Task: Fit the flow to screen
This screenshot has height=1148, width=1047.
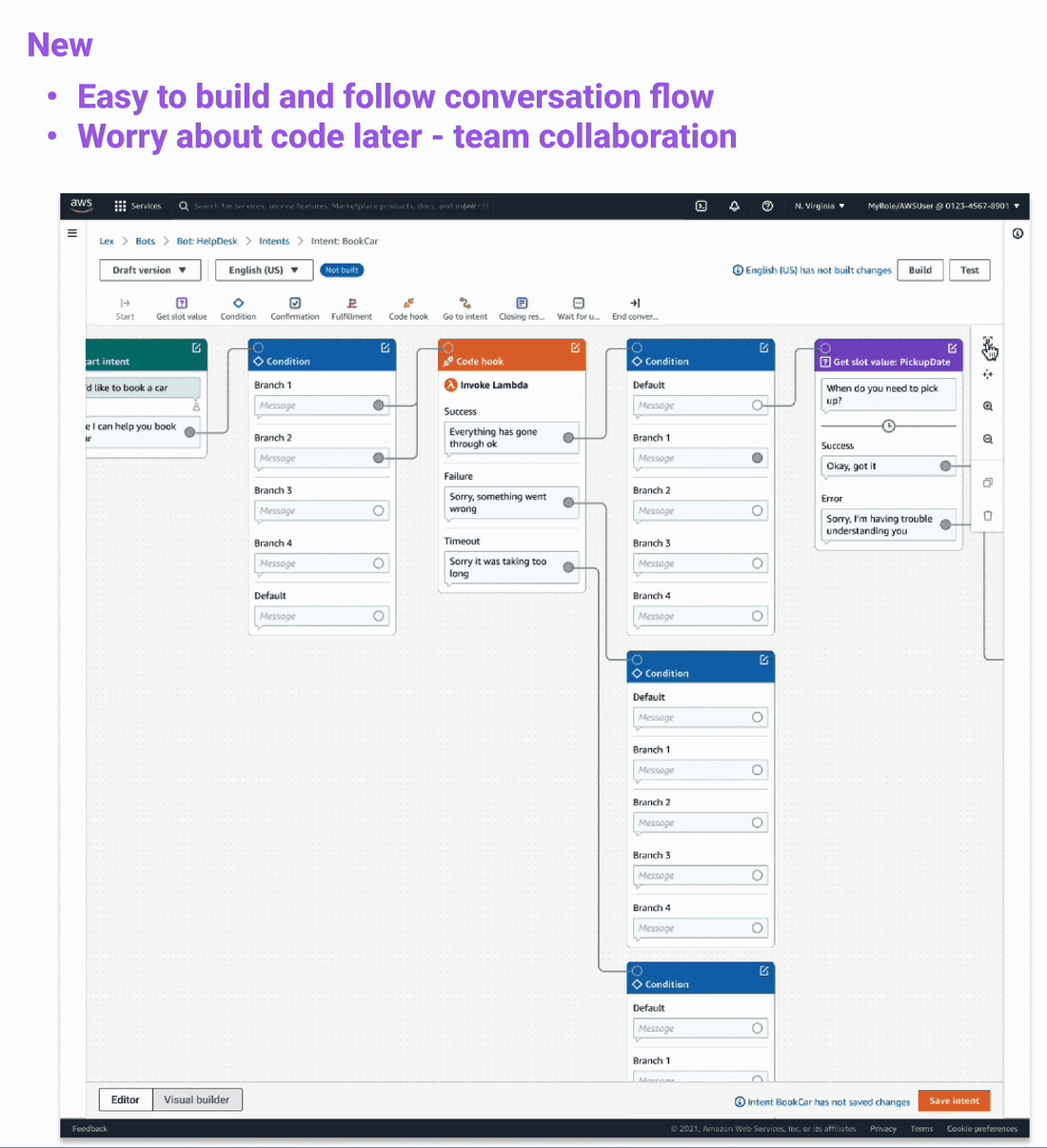Action: (988, 343)
